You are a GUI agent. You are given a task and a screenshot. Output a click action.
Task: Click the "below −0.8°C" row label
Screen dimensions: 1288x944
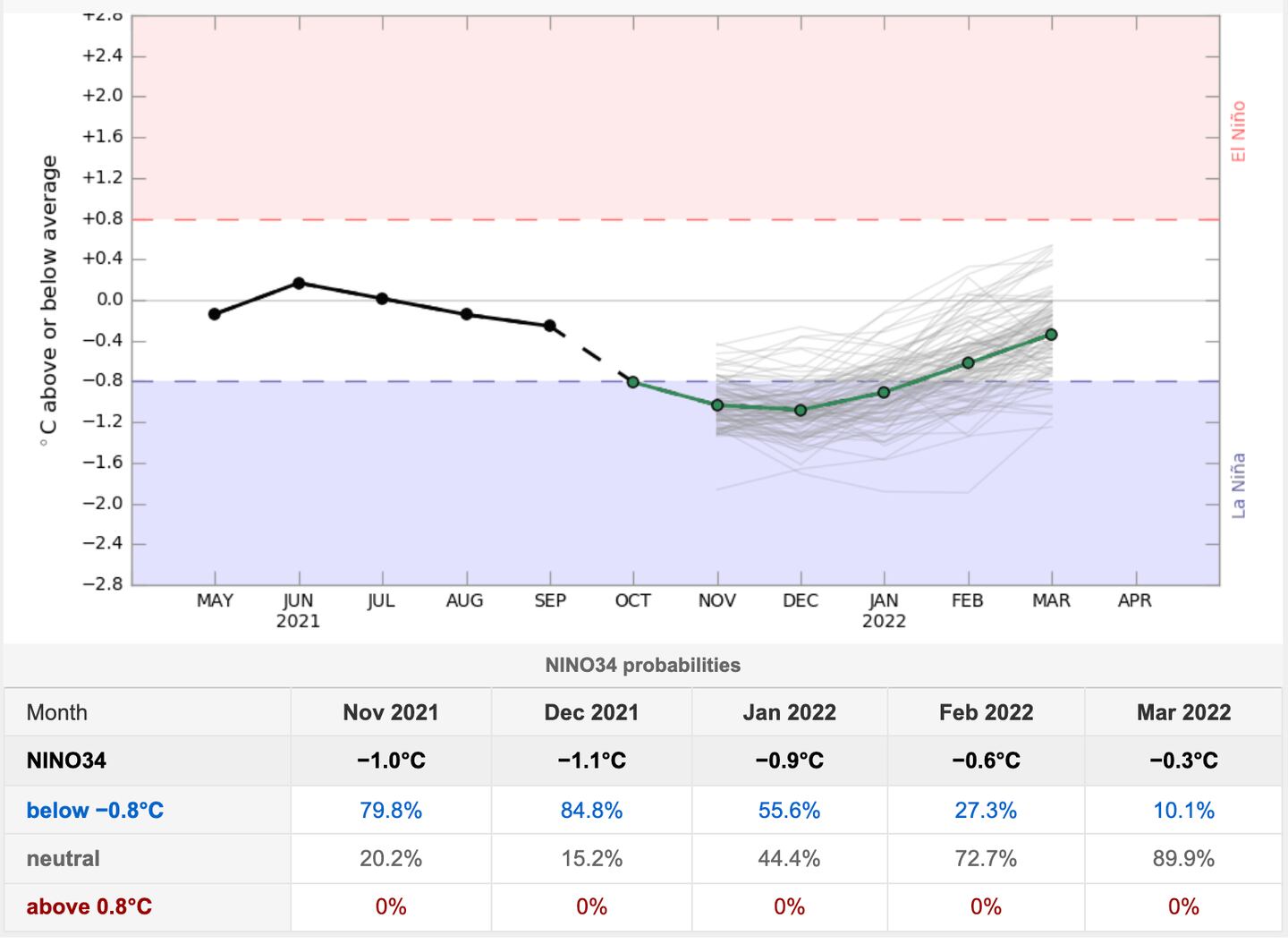[95, 811]
